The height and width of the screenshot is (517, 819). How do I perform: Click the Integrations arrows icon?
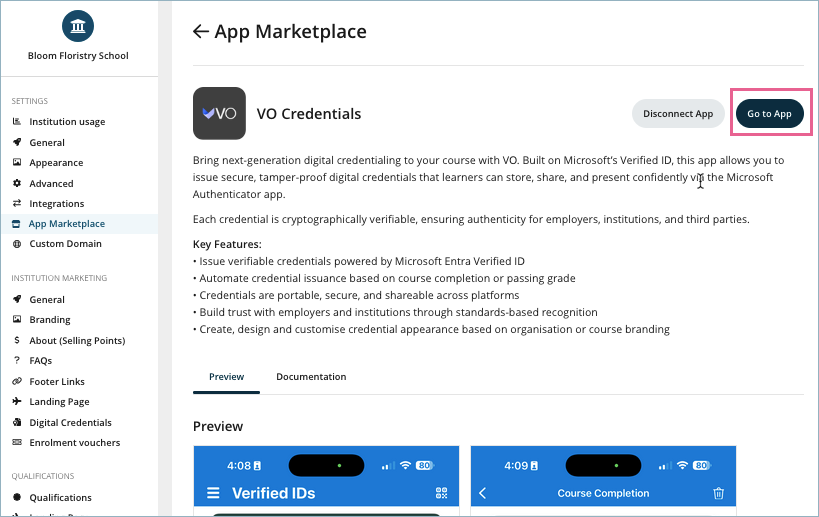[17, 203]
